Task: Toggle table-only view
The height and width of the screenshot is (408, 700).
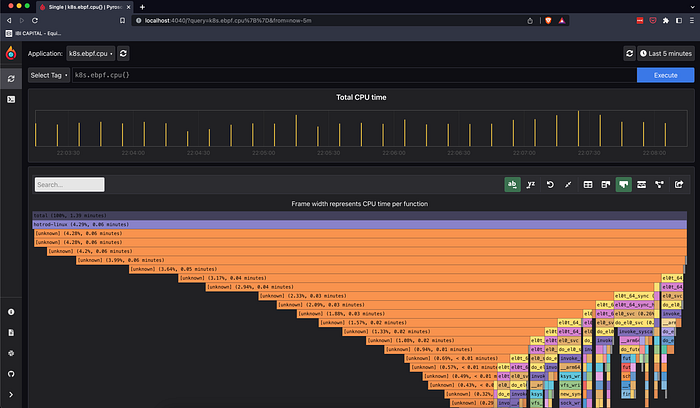Action: coord(588,184)
